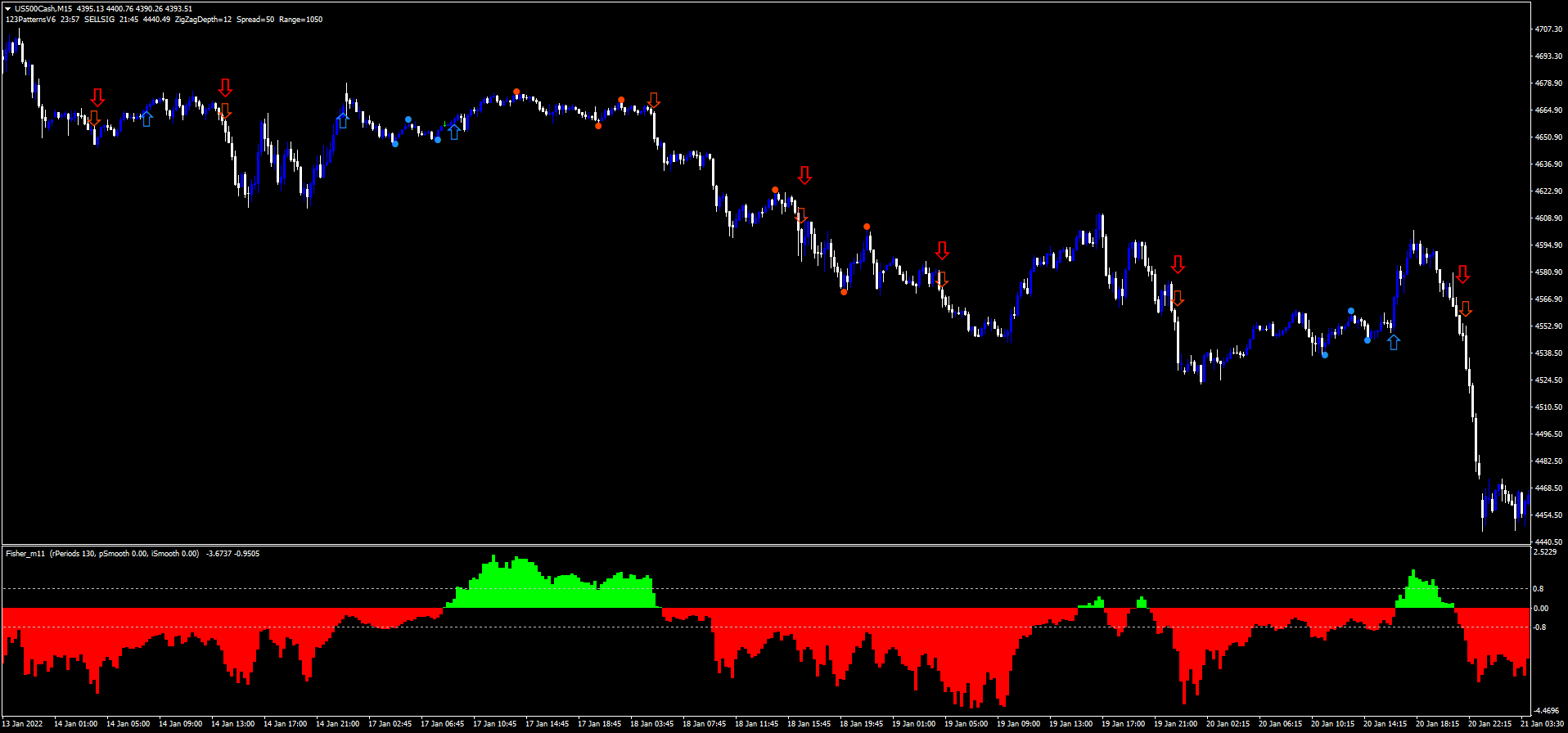The width and height of the screenshot is (1568, 733).
Task: Click the -4.4696 value on Fisher scale
Action: (1547, 710)
